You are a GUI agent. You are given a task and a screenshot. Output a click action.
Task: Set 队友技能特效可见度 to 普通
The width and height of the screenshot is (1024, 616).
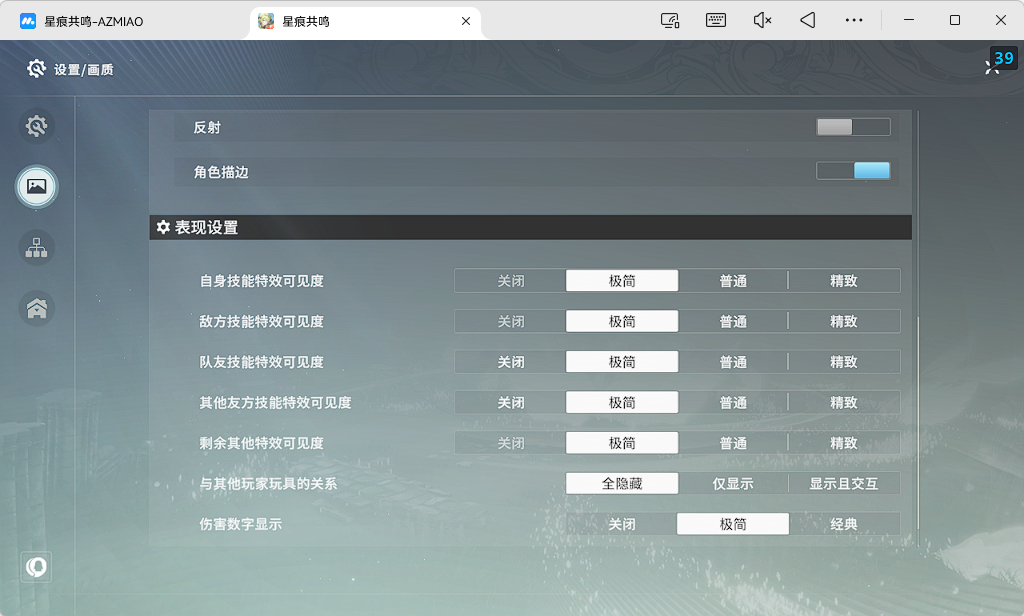tap(733, 362)
